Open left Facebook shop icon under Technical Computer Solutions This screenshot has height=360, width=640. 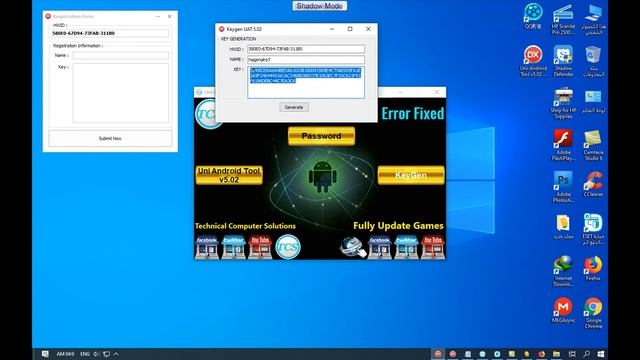[x=207, y=247]
